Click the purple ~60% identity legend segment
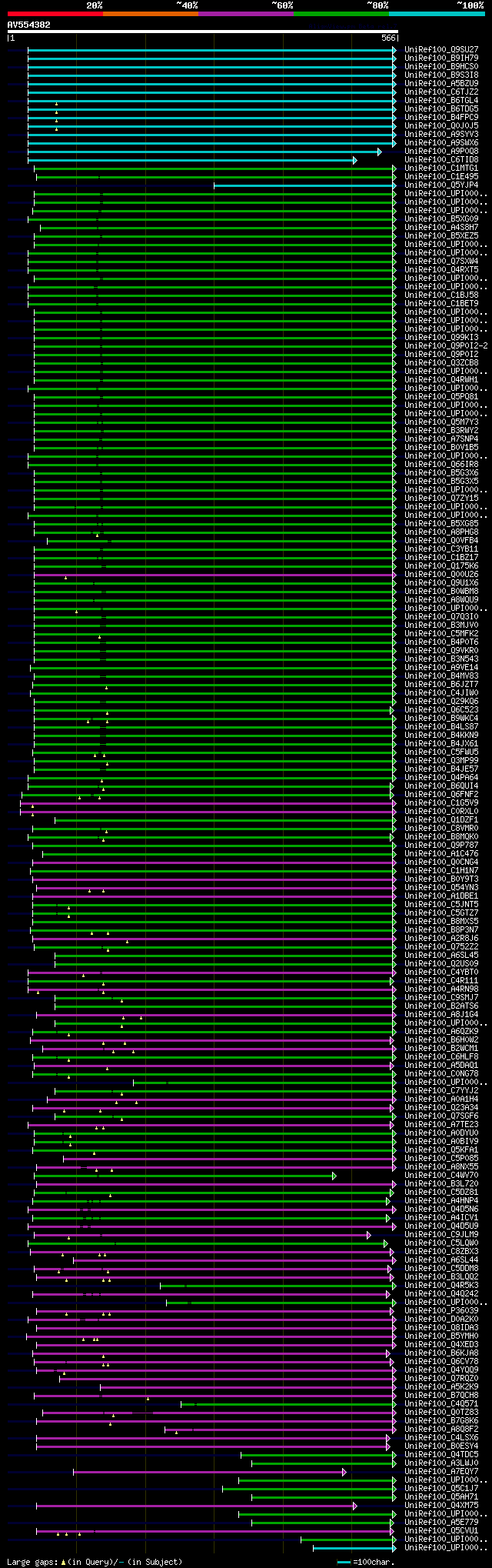Viewport: 492px width, 1568px height. [x=245, y=14]
